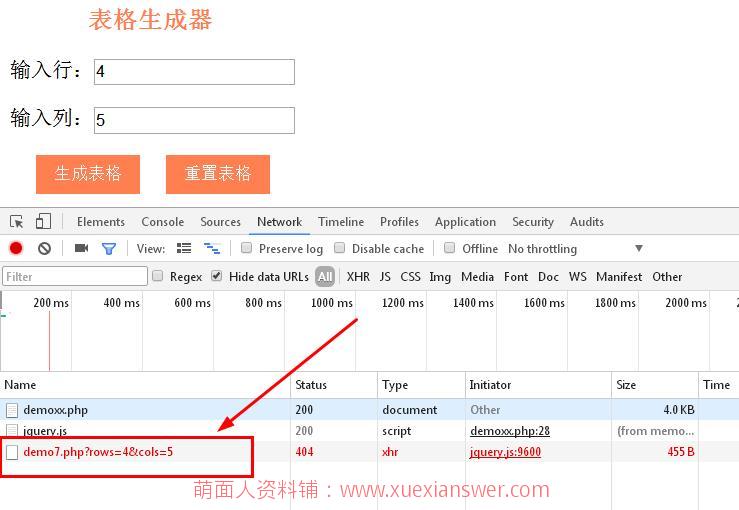The image size is (739, 510).
Task: Clear the network log icon
Action: point(45,248)
